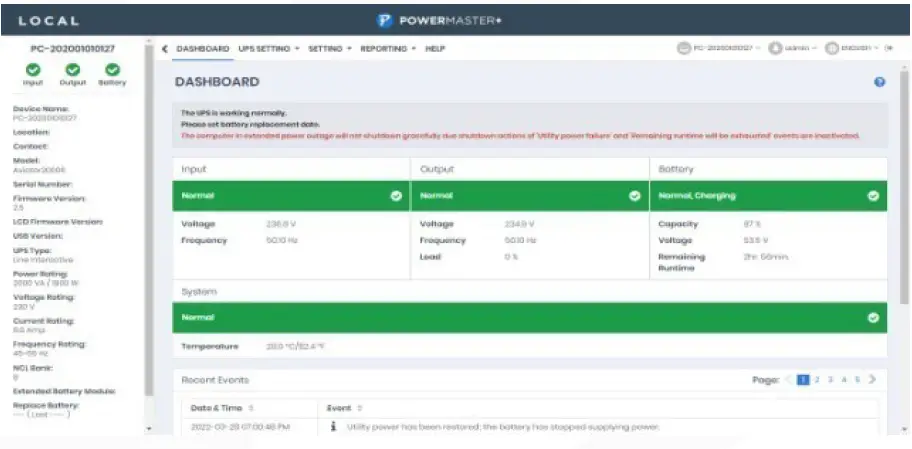Viewport: 912px width, 449px height.
Task: Click the red shutdown warning message
Action: (x=521, y=136)
